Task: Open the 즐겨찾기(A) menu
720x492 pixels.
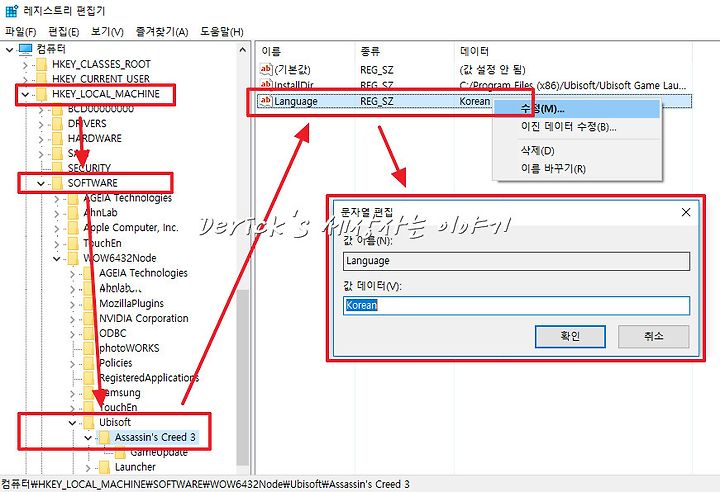Action: 162,32
